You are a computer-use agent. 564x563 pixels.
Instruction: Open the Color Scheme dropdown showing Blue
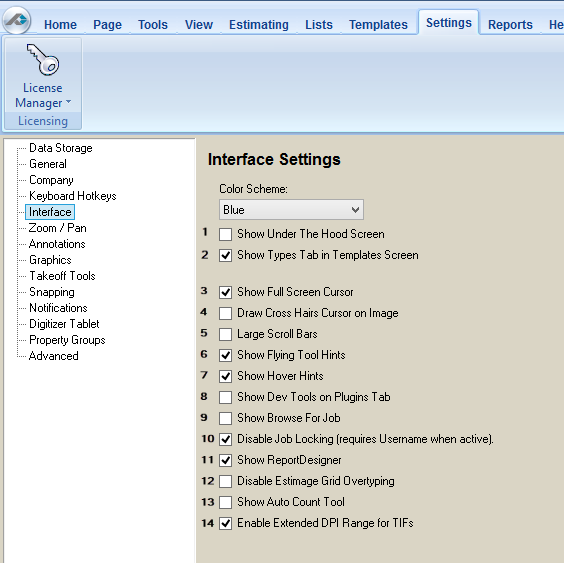[x=291, y=210]
